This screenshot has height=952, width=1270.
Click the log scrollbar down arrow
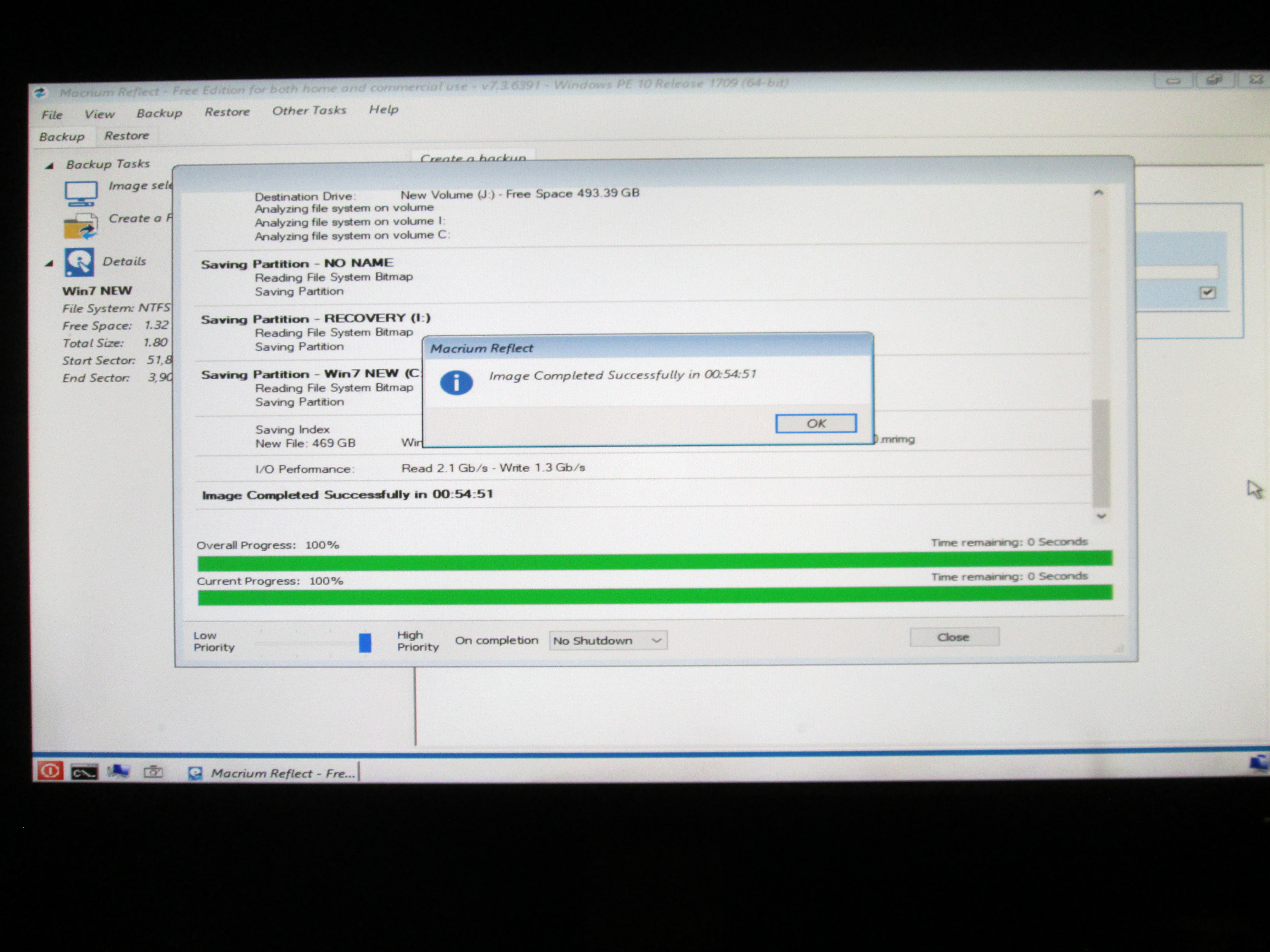[1101, 516]
